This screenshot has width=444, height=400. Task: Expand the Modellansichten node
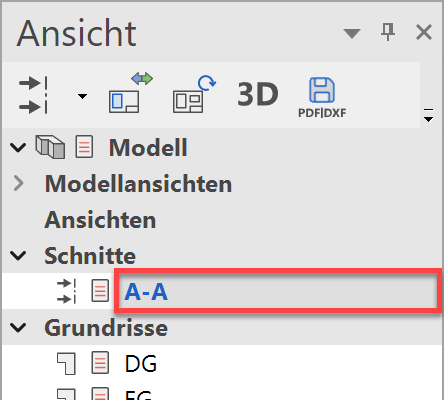tap(19, 183)
